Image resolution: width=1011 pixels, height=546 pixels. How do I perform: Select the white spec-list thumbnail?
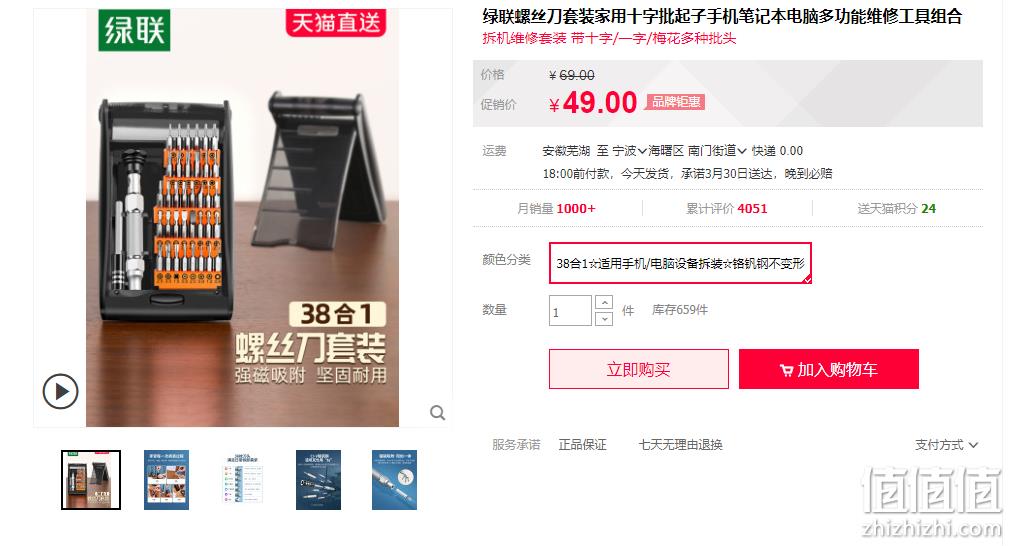[242, 480]
